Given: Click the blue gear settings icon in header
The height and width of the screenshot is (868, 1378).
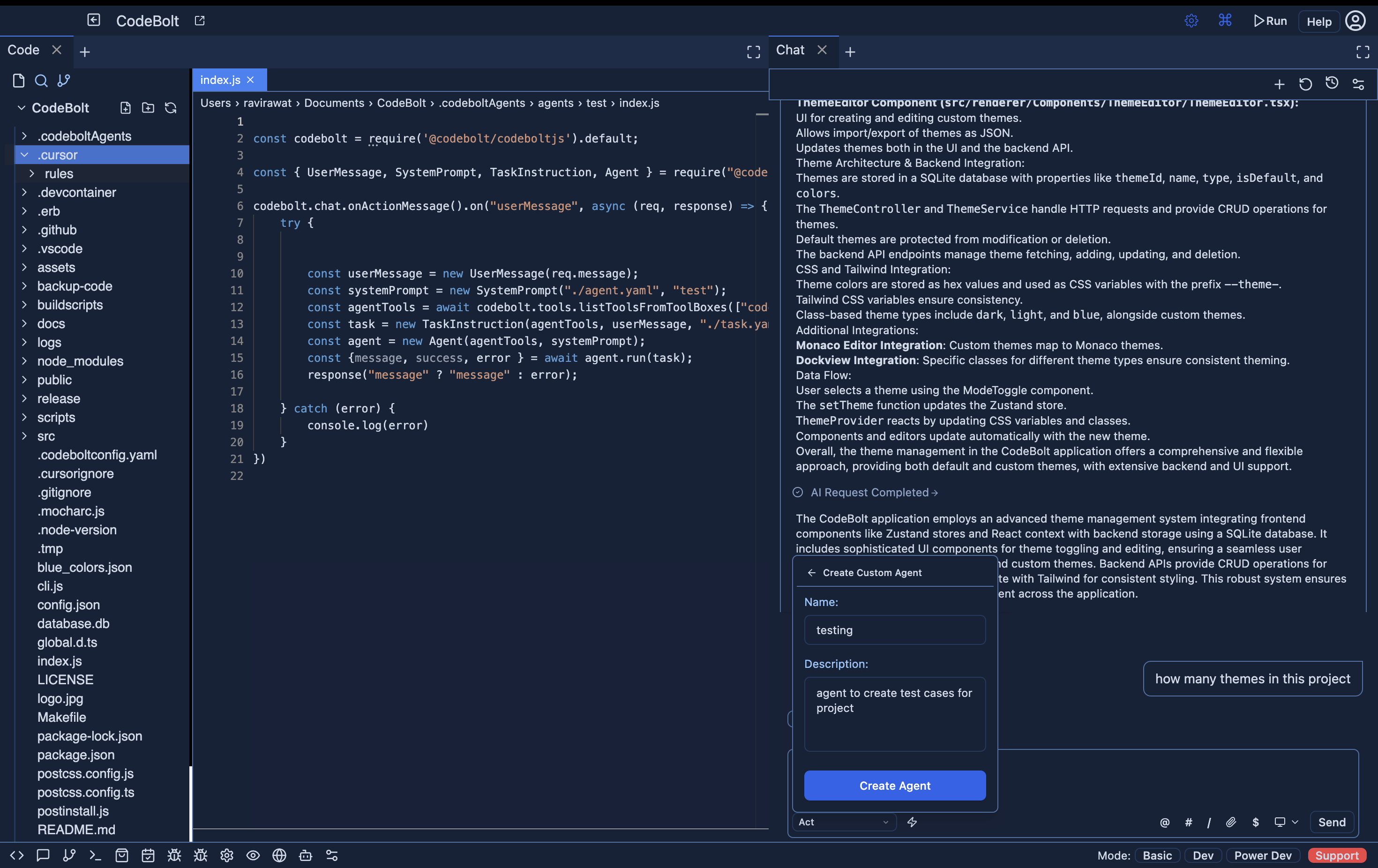Looking at the screenshot, I should (x=1191, y=21).
